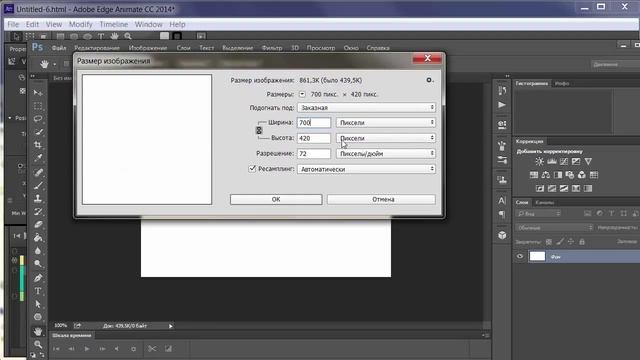Select the Clone Stamp tool
The image size is (640, 360).
pos(38,198)
